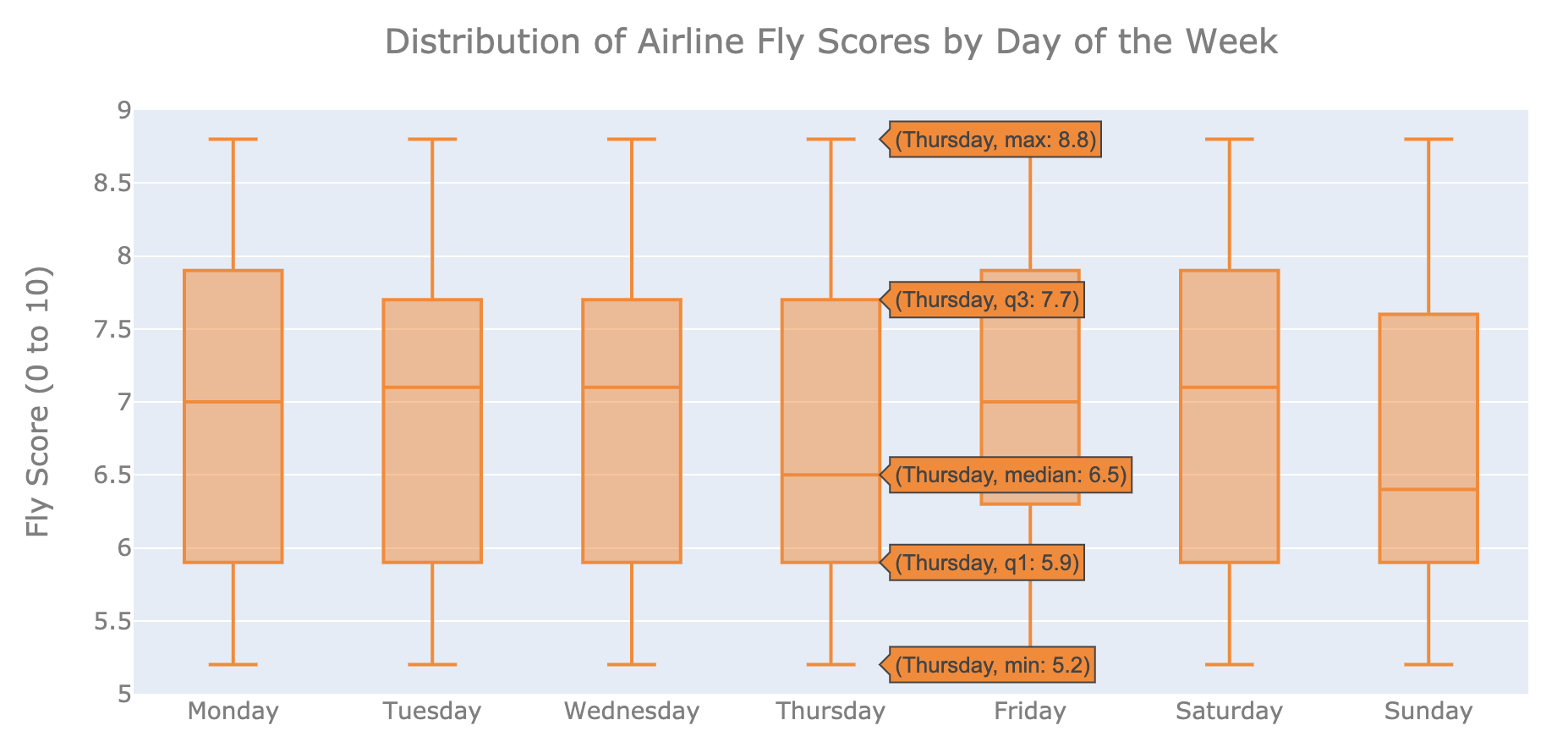
Task: Click the Friday x-axis label
Action: click(x=1030, y=711)
